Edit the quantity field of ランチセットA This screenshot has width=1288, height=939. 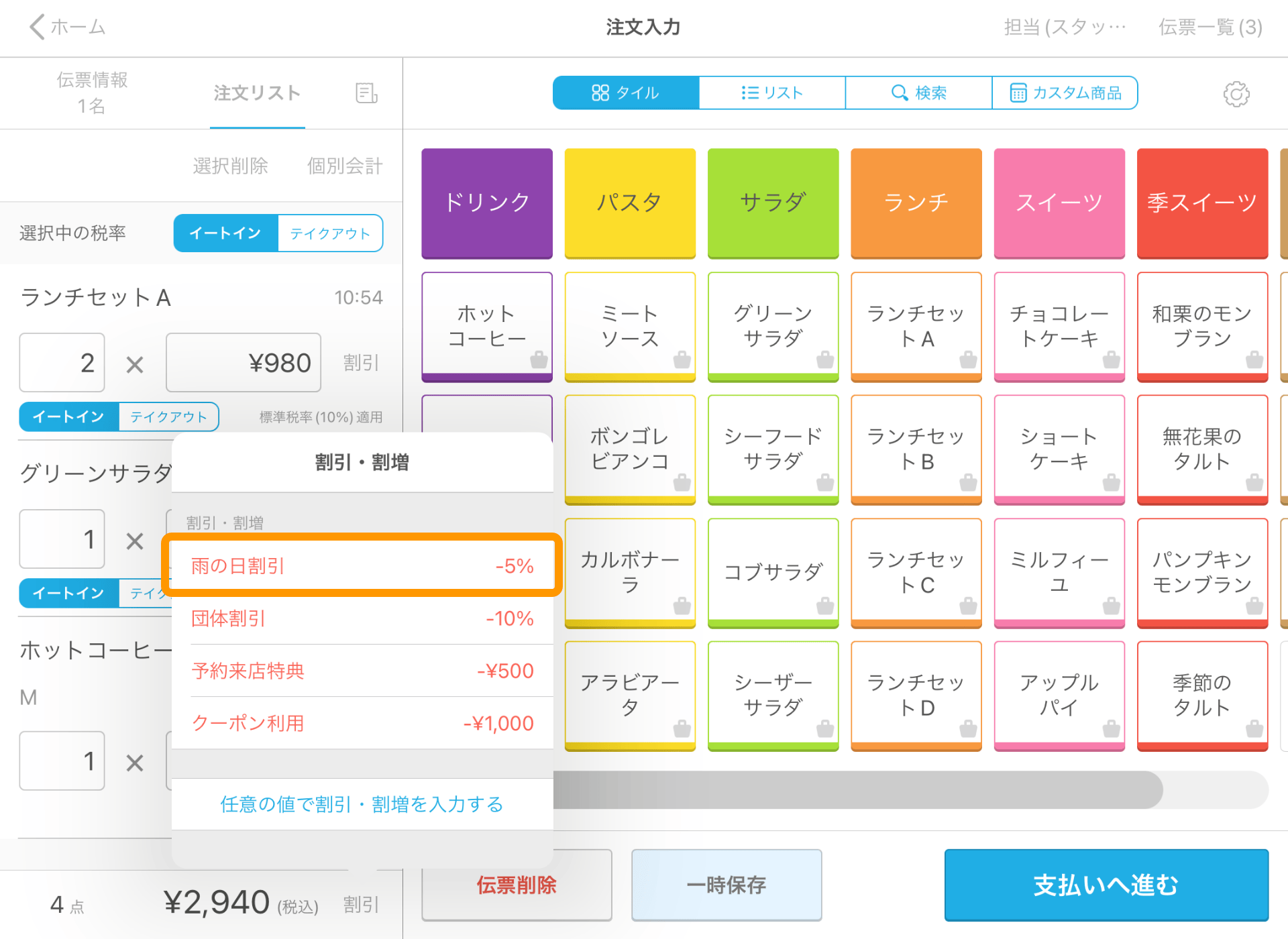[x=62, y=363]
